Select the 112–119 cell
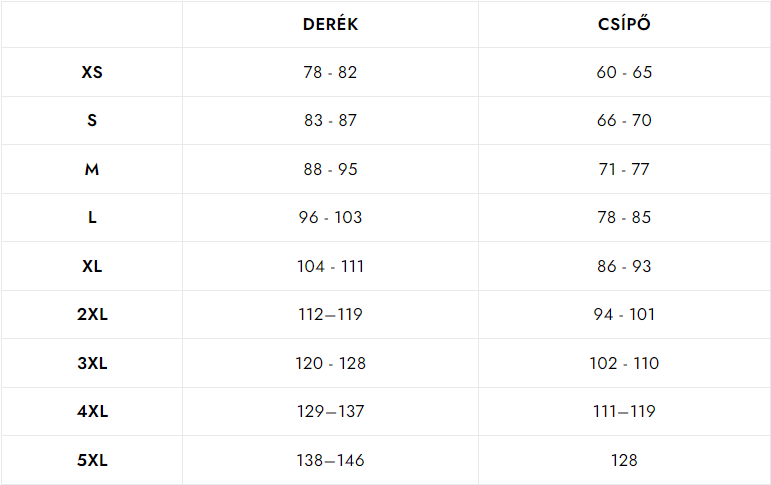 pyautogui.click(x=330, y=314)
